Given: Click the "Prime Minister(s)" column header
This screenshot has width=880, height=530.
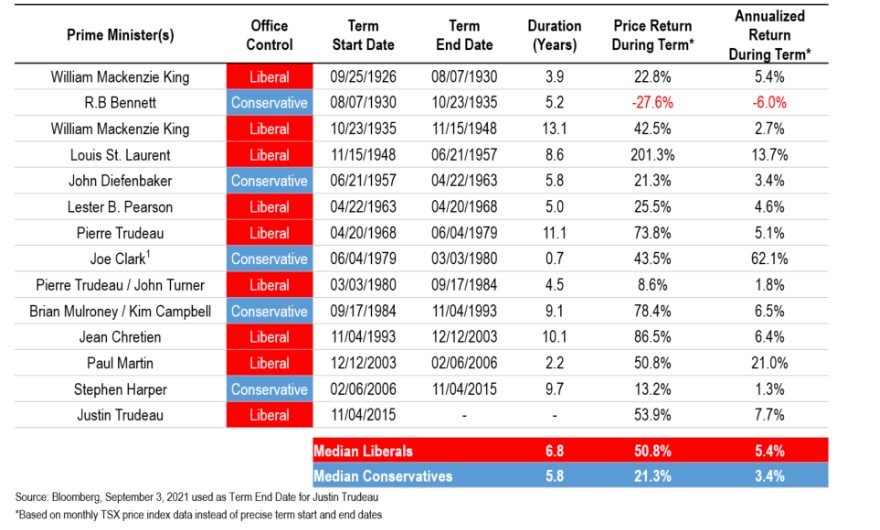Looking at the screenshot, I should point(121,35).
